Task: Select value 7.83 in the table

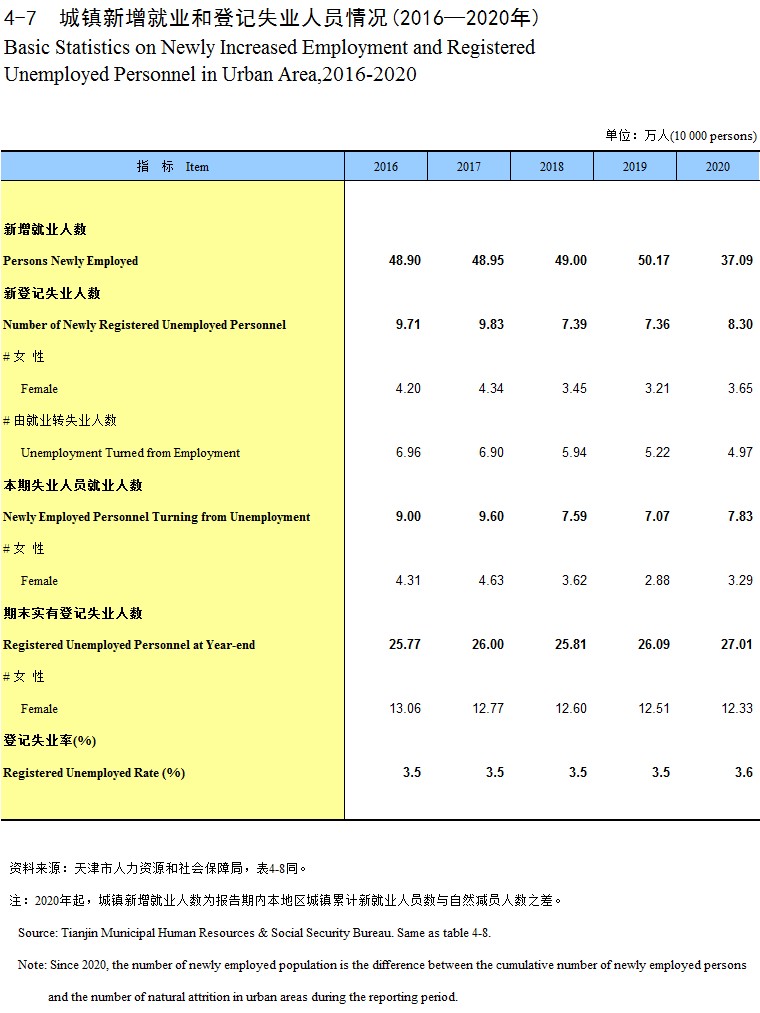Action: tap(740, 516)
